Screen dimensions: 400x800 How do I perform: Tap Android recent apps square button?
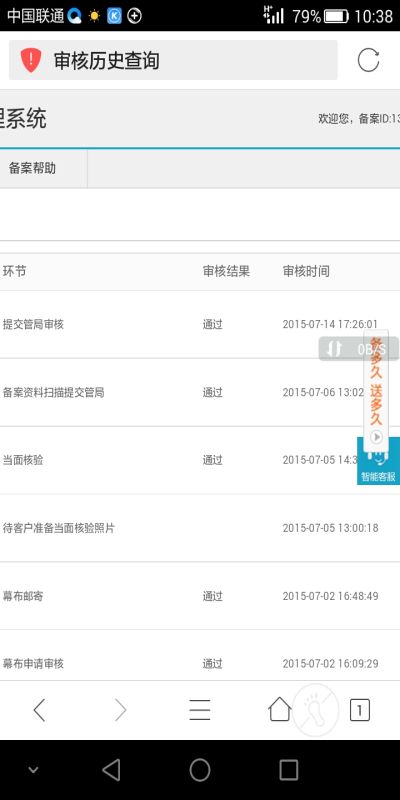(289, 770)
